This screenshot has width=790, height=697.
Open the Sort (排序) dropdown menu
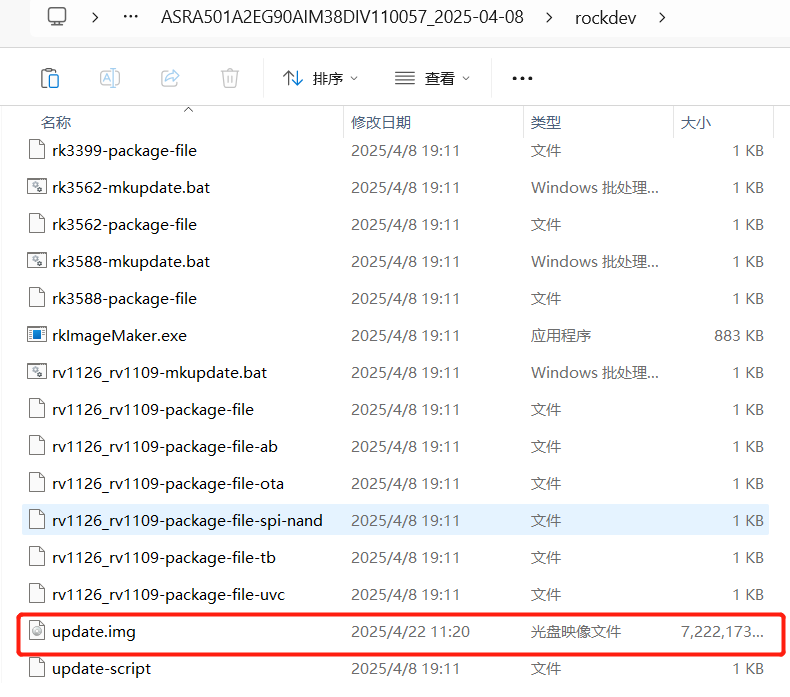320,78
